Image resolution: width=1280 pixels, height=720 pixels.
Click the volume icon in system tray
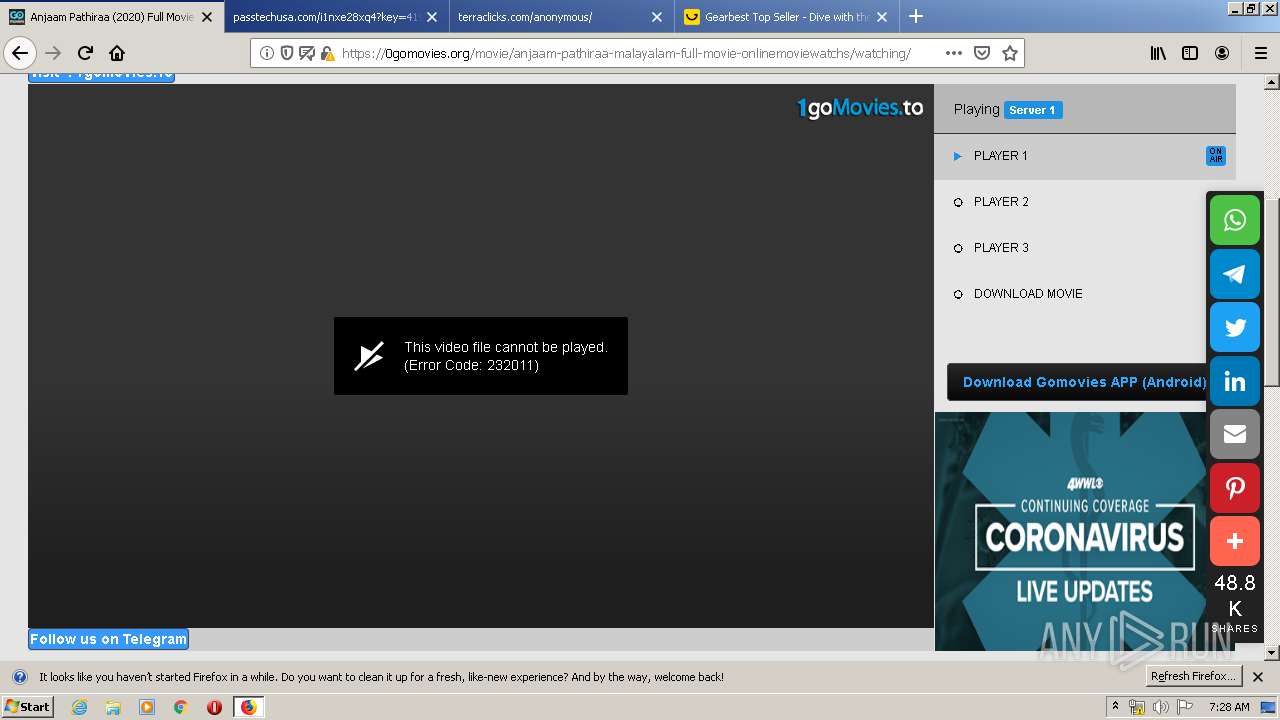(1161, 707)
